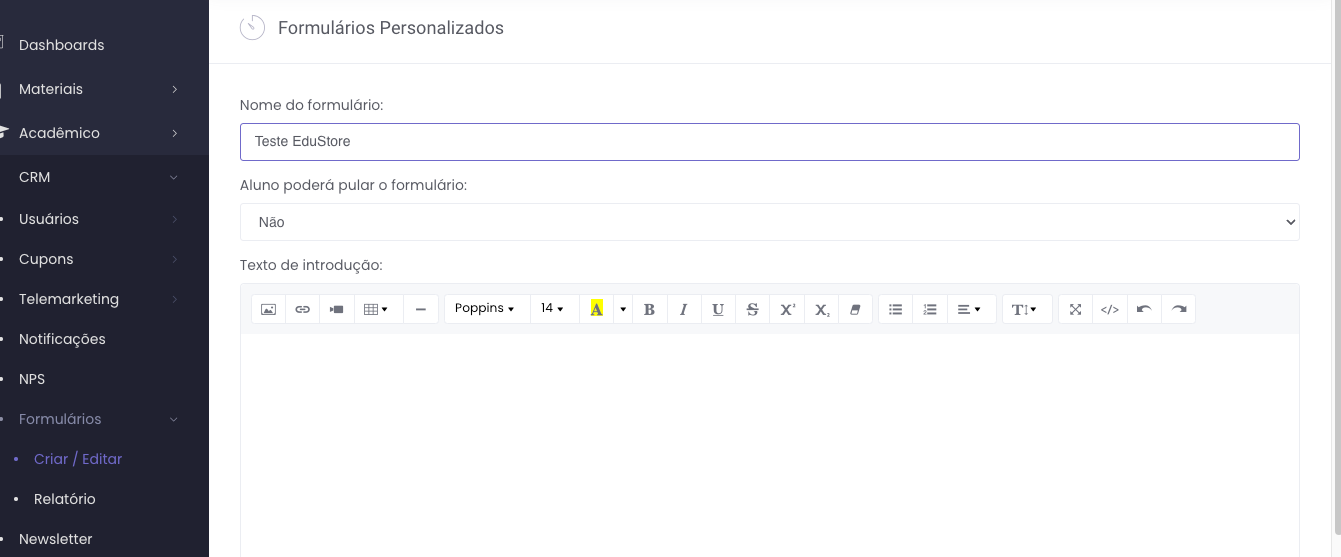The width and height of the screenshot is (1341, 557).
Task: Switch editor to code view
Action: tap(1109, 309)
